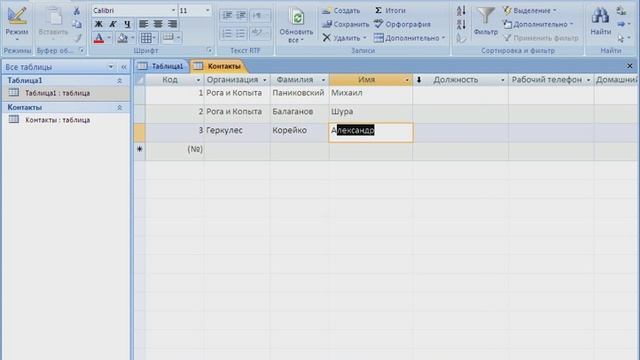Run spell check via Орфография
Screen dimensions: 640x360
402,24
